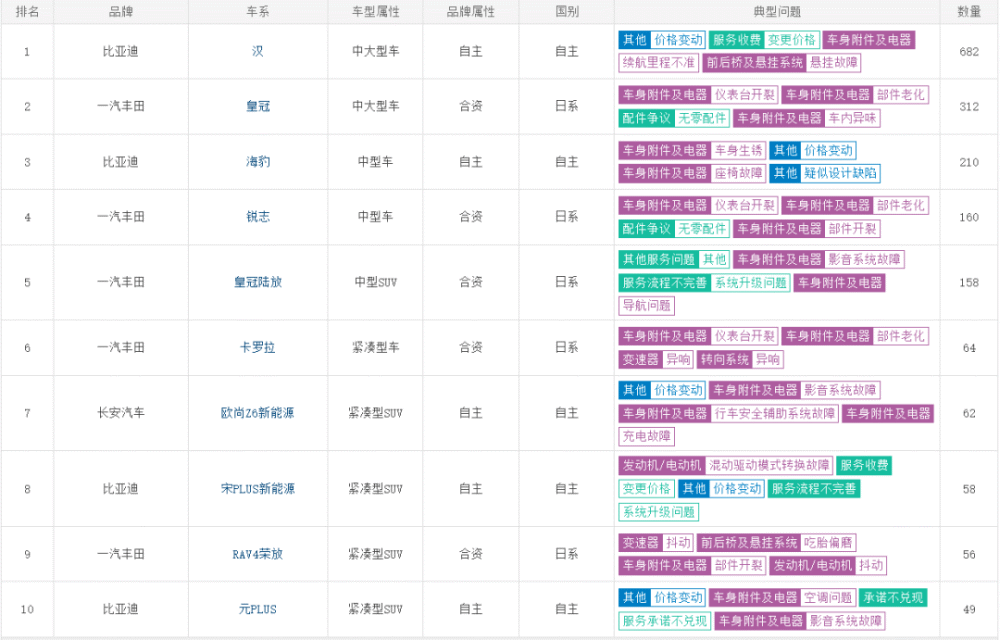The width and height of the screenshot is (1000, 640).
Task: Open the 汉 car series link
Action: [x=258, y=51]
